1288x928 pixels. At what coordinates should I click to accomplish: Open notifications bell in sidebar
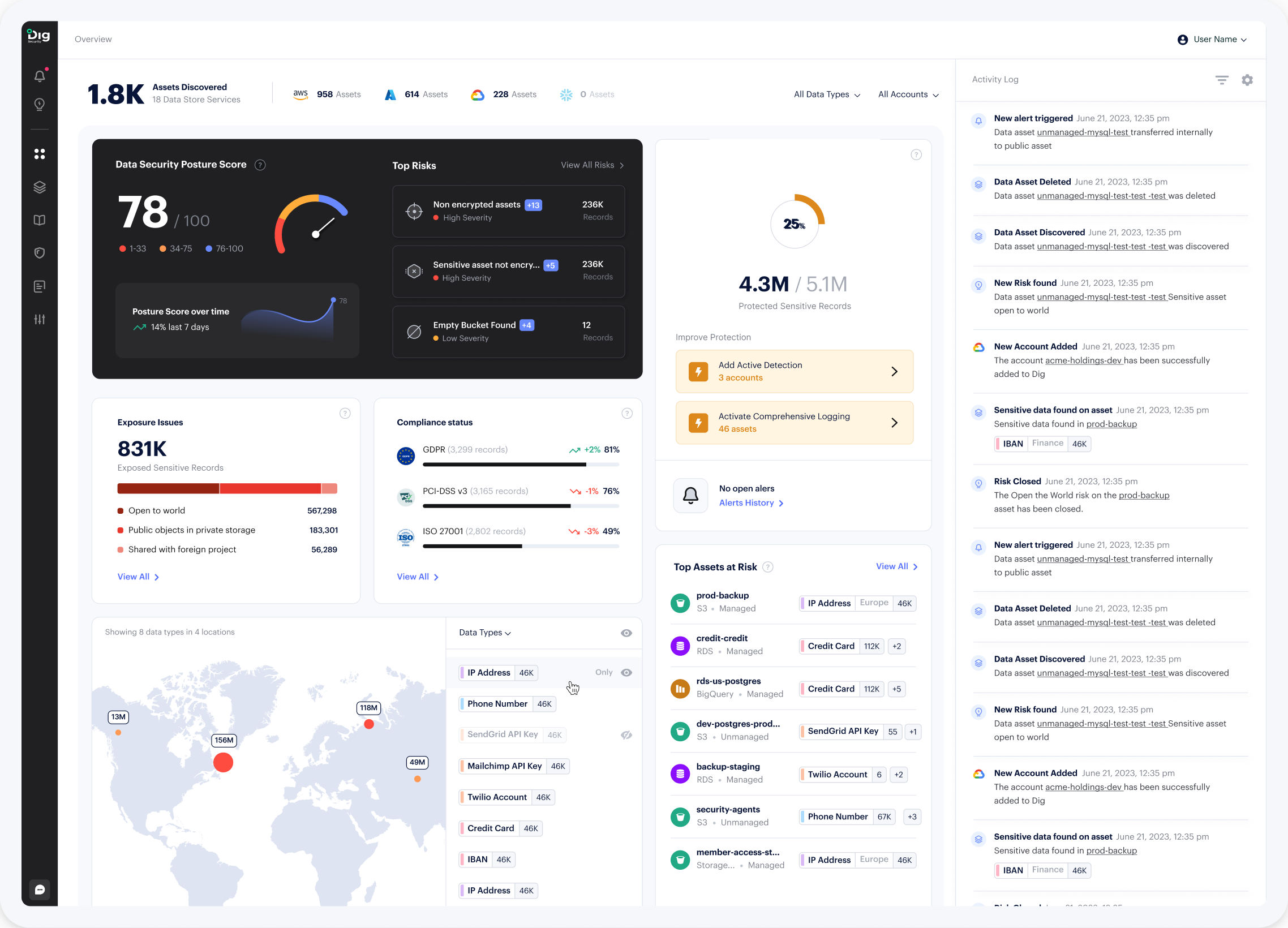click(39, 76)
